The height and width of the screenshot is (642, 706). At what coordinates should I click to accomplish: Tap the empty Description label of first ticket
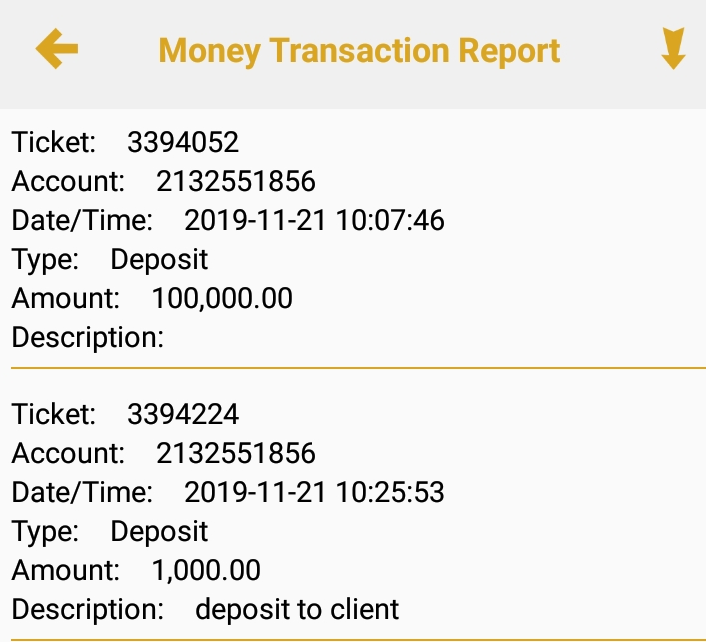[87, 337]
